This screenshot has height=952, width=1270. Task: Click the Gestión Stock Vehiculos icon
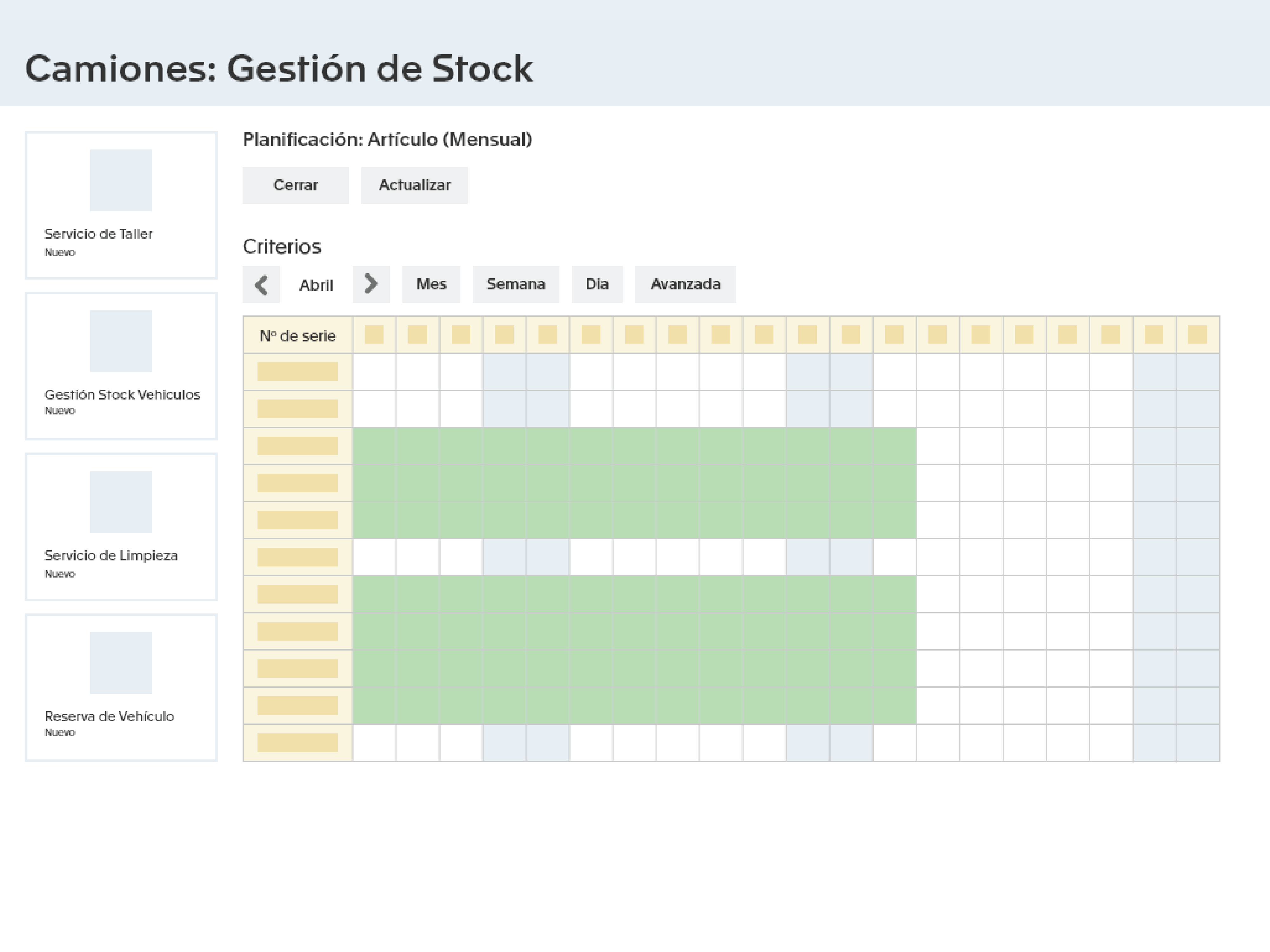(121, 340)
